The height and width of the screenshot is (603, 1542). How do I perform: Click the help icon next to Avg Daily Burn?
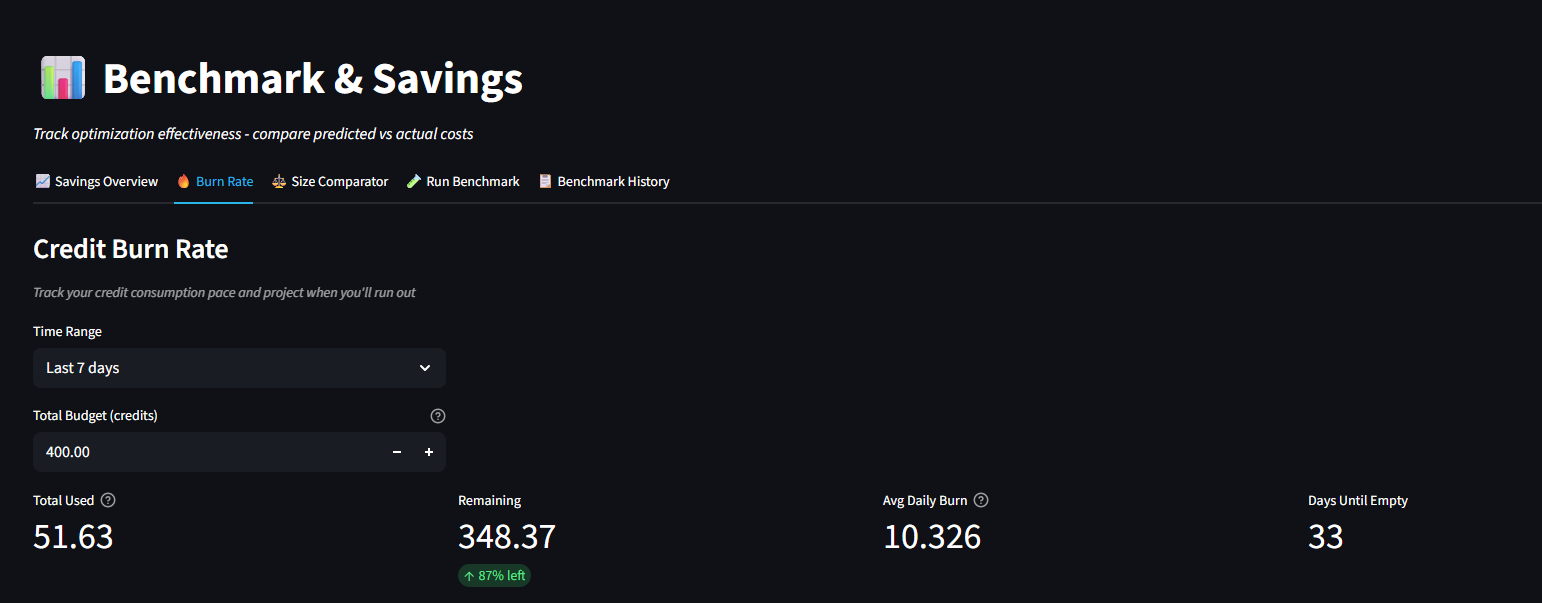980,500
